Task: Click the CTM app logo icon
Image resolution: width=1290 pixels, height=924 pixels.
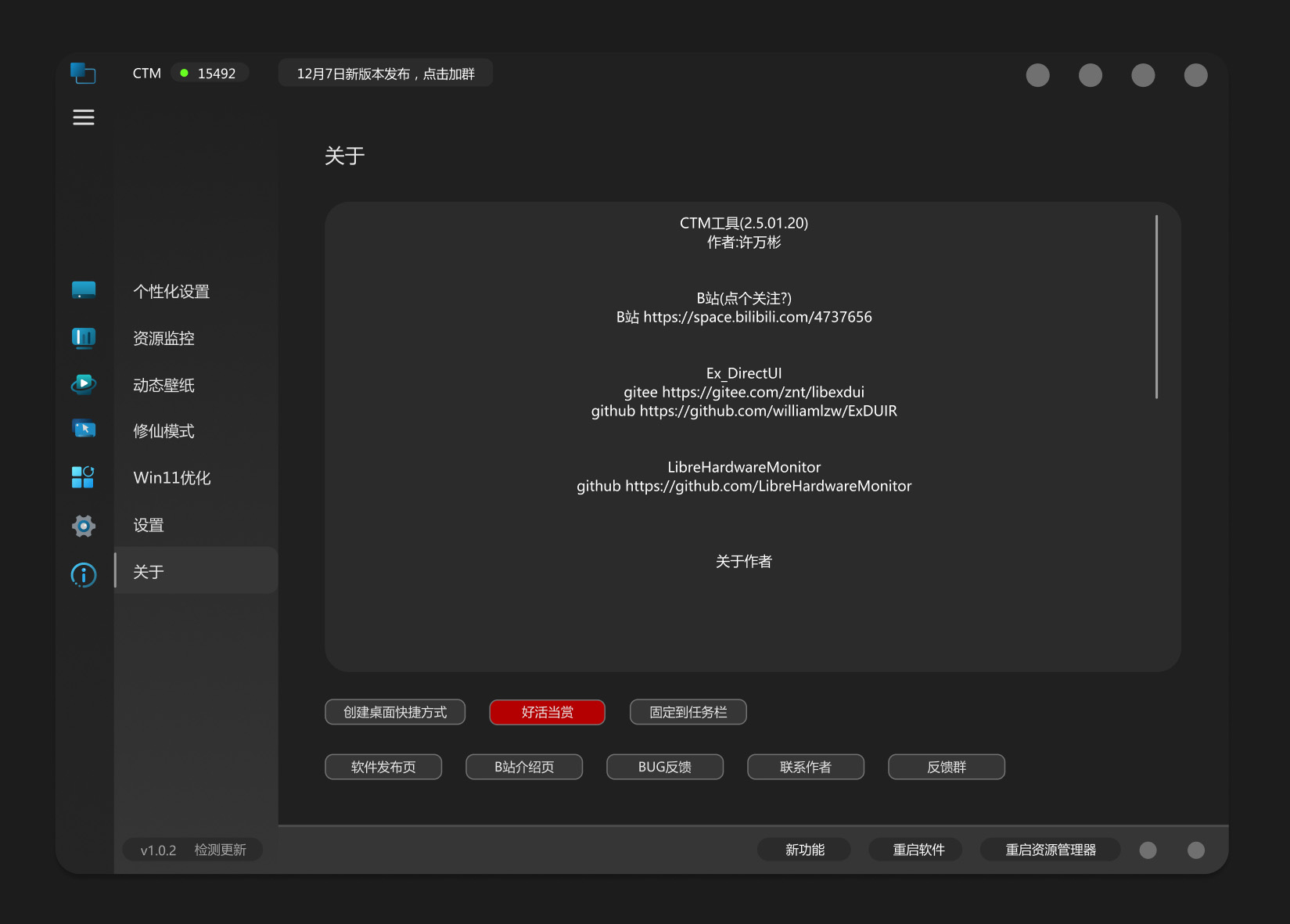Action: click(83, 74)
